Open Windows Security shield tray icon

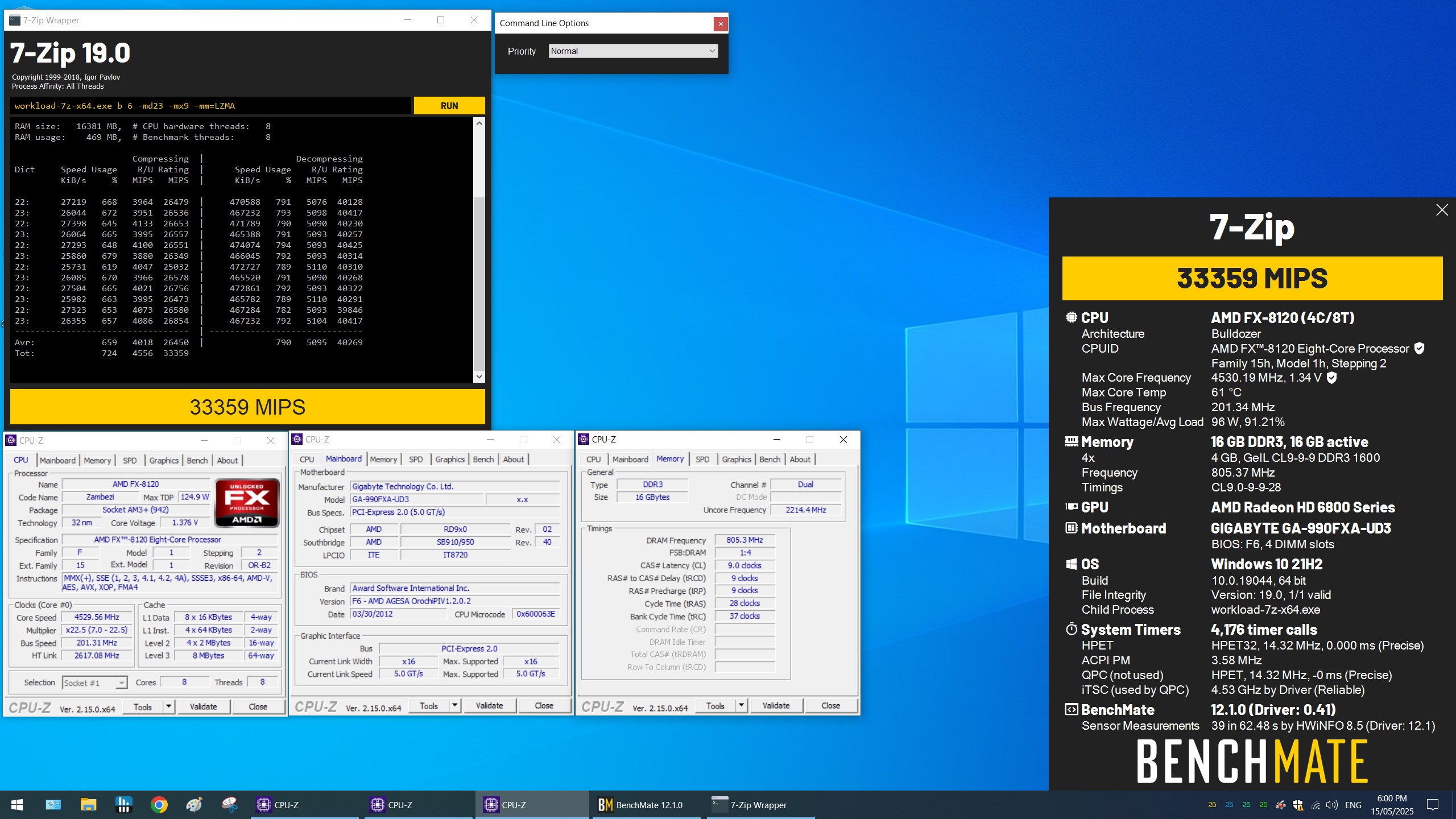pyautogui.click(x=1298, y=805)
